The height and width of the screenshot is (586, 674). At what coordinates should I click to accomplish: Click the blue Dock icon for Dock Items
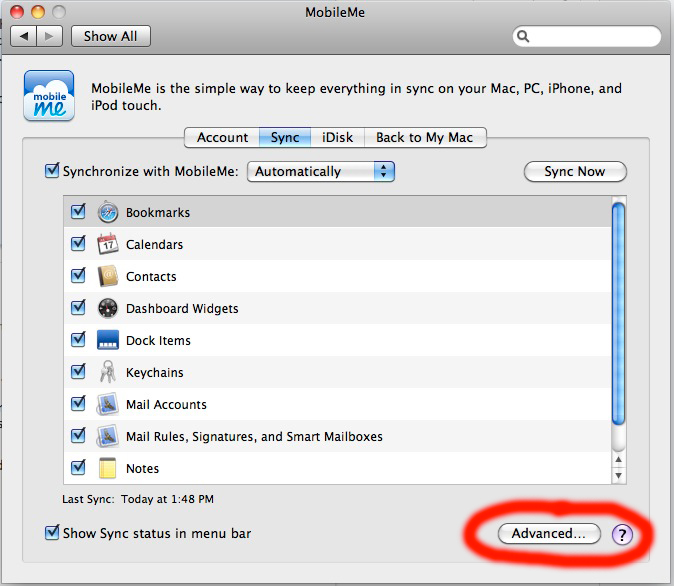[x=107, y=340]
